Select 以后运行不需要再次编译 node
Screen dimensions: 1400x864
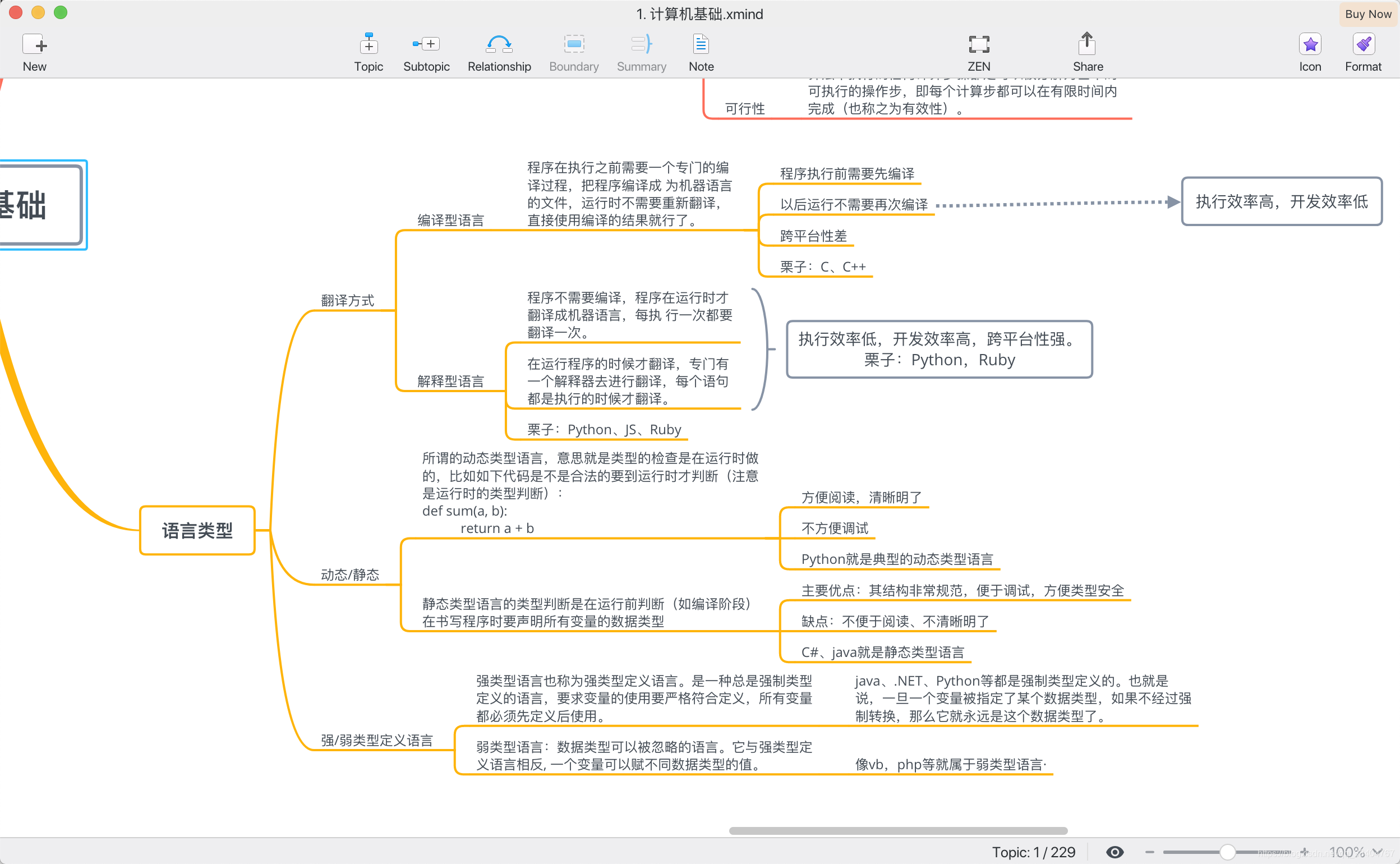[853, 205]
